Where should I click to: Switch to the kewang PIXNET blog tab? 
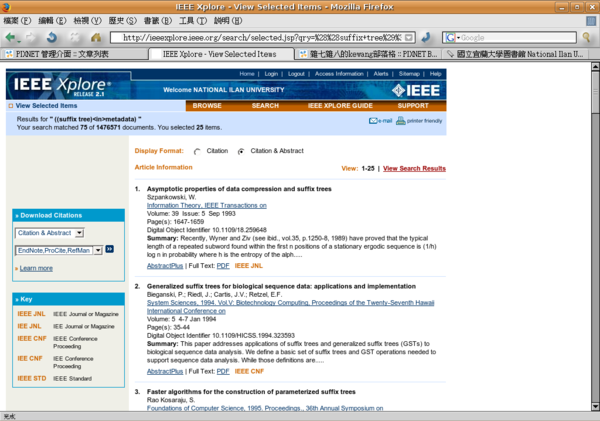coord(368,54)
